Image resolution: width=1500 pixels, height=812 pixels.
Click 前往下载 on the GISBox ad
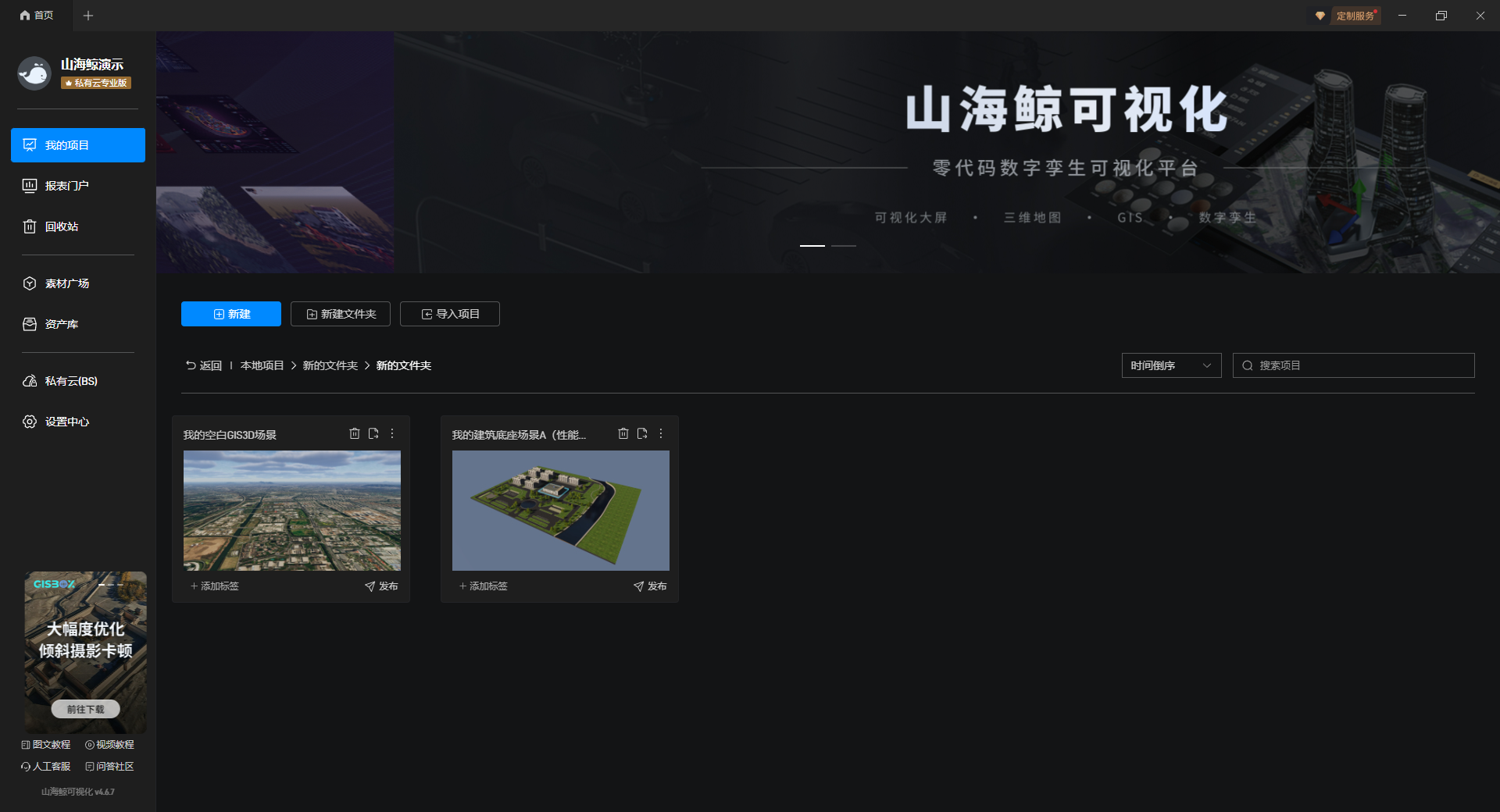(x=86, y=709)
